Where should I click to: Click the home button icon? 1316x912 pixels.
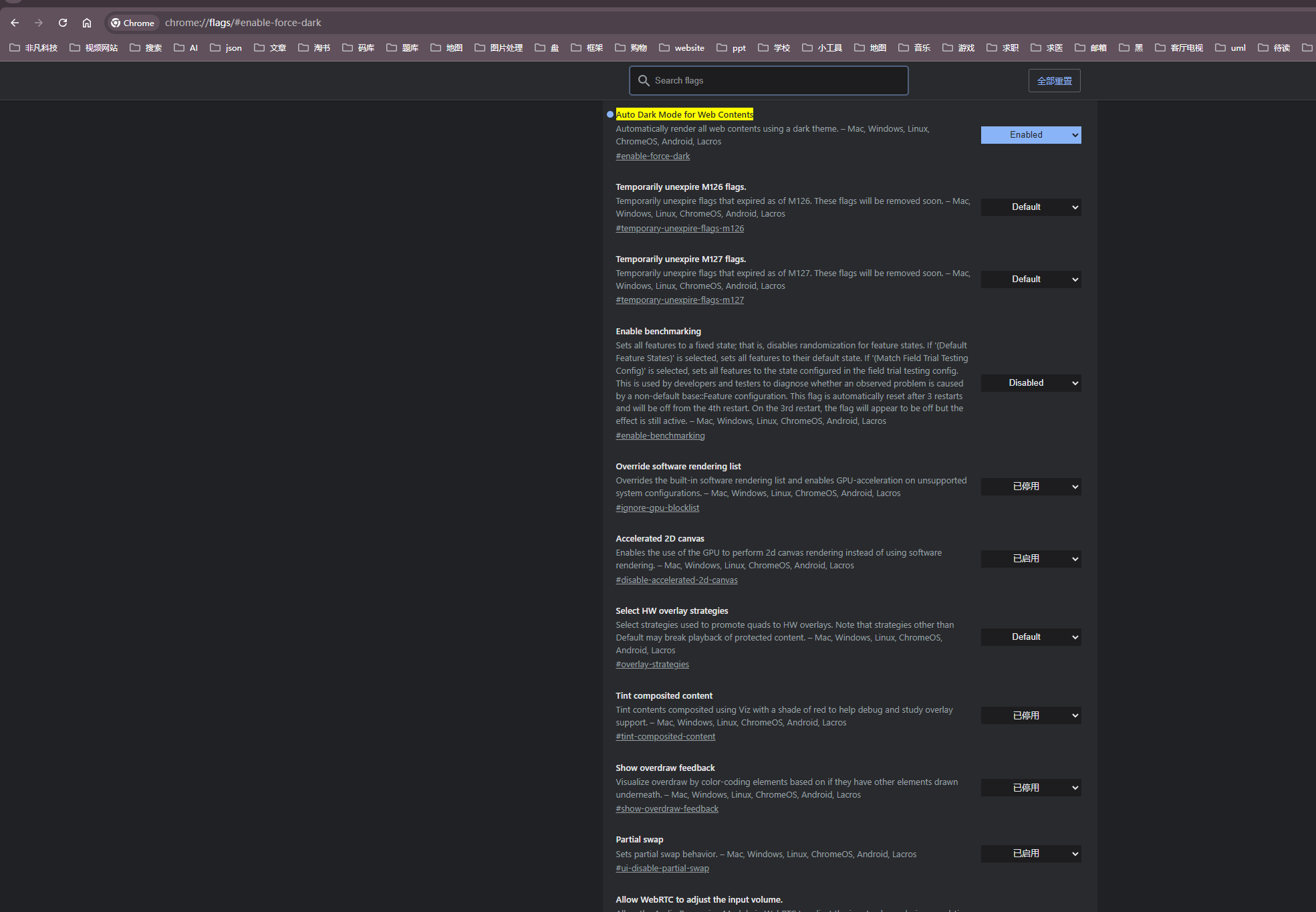coord(87,22)
